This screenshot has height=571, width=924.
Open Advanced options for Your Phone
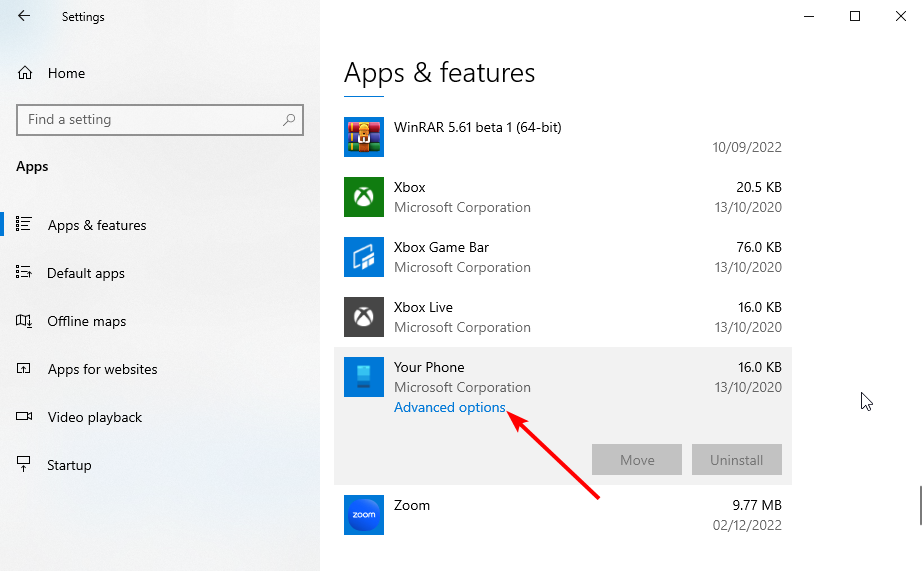coord(450,407)
